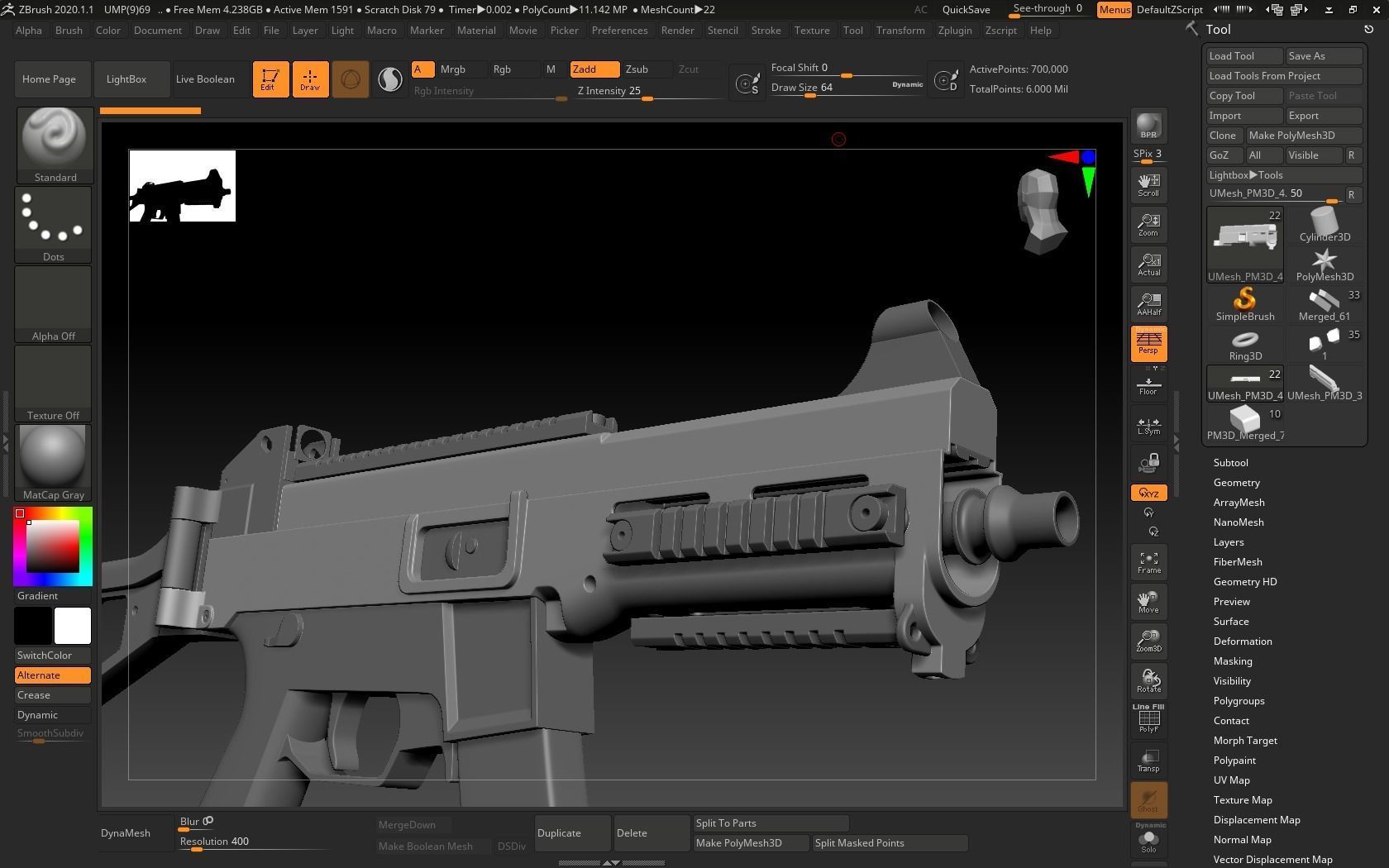Select the Cylinder3D tool thumbnail

[1325, 224]
